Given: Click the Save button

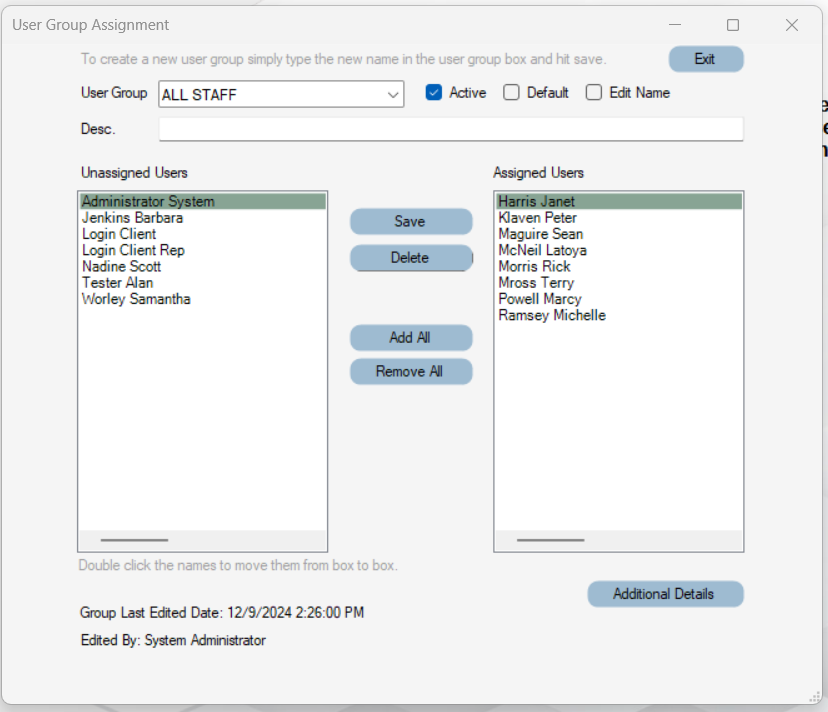Looking at the screenshot, I should 411,221.
